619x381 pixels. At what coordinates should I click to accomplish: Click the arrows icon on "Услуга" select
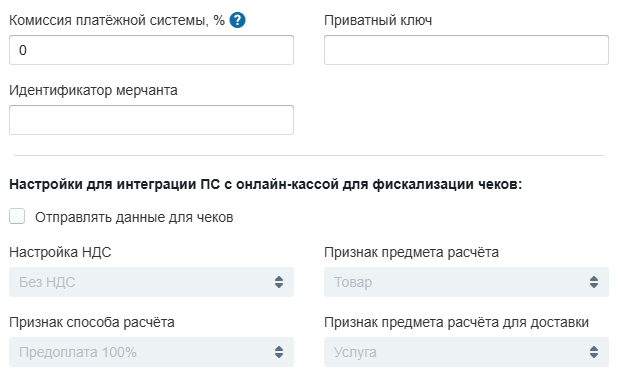[594, 352]
